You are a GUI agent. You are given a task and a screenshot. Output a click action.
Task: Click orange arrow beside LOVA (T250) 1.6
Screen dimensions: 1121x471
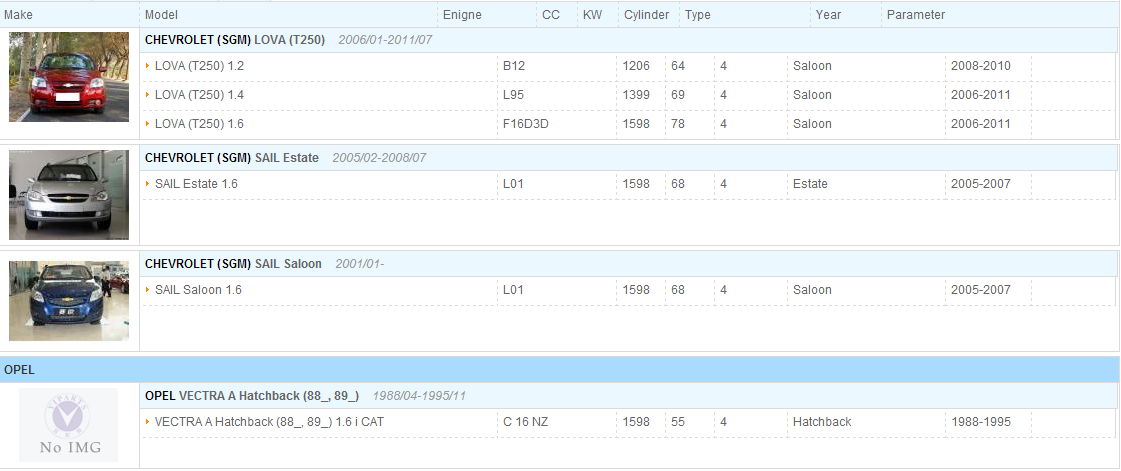point(147,124)
